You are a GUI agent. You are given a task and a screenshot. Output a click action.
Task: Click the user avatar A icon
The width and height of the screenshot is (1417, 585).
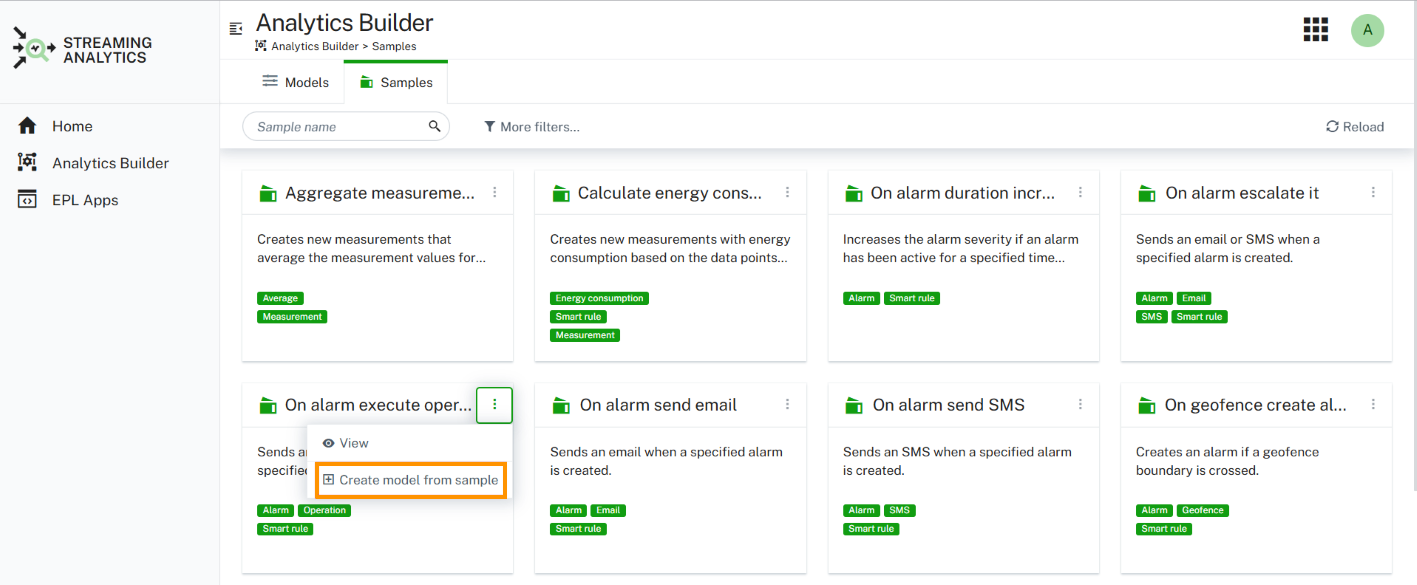pos(1367,30)
